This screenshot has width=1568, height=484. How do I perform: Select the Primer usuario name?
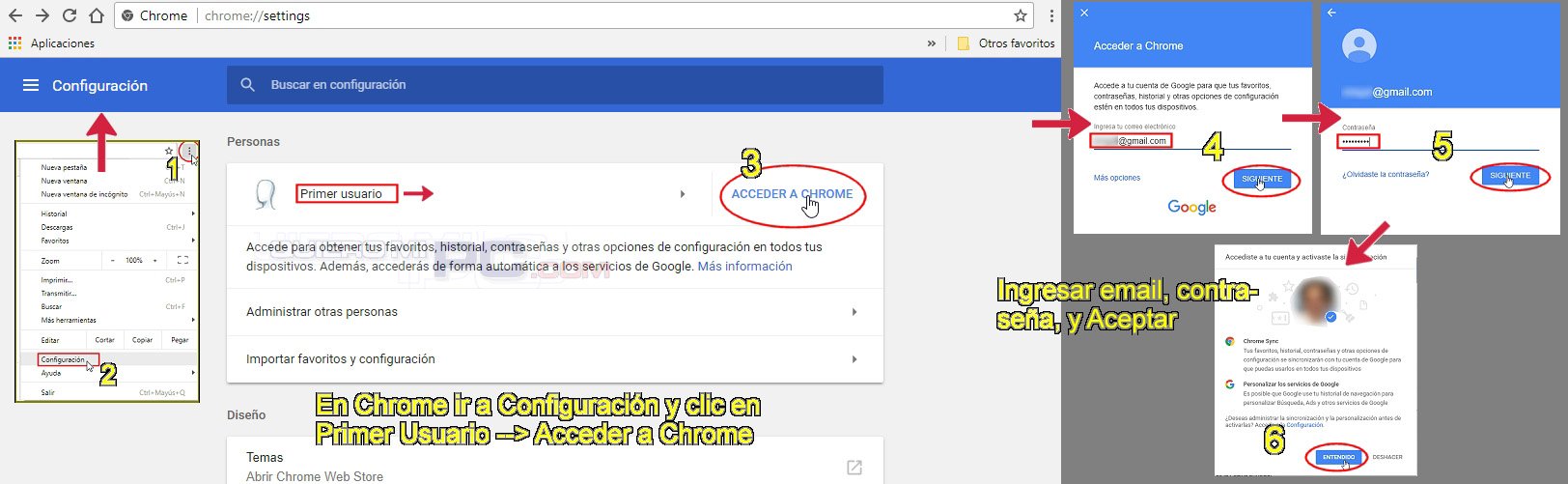[341, 193]
